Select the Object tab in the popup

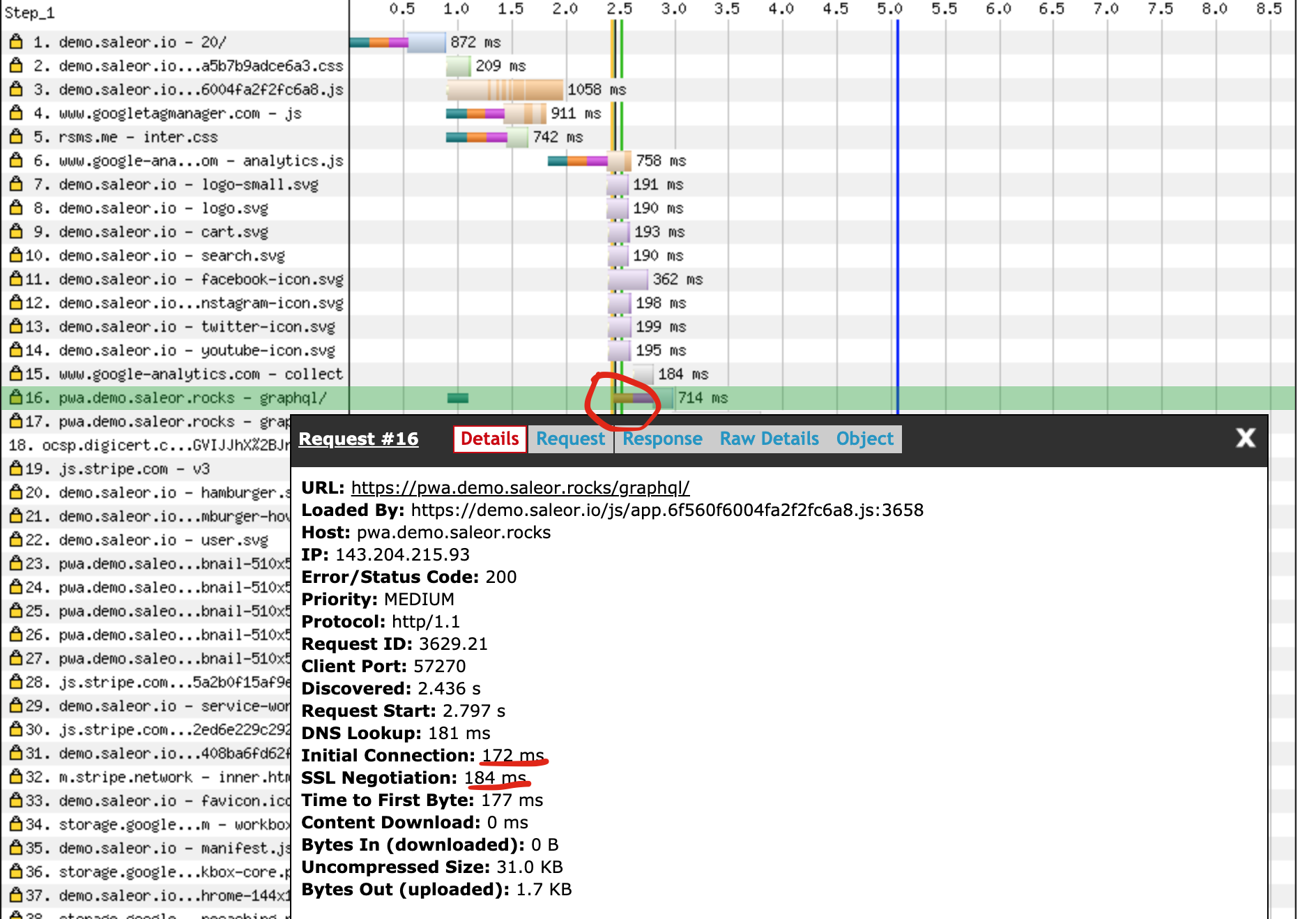point(864,439)
